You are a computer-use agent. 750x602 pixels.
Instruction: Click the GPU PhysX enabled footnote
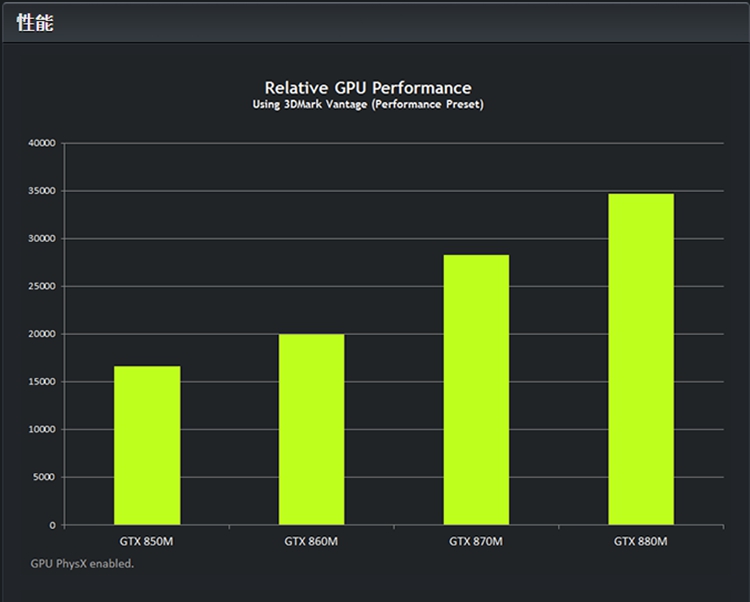82,564
